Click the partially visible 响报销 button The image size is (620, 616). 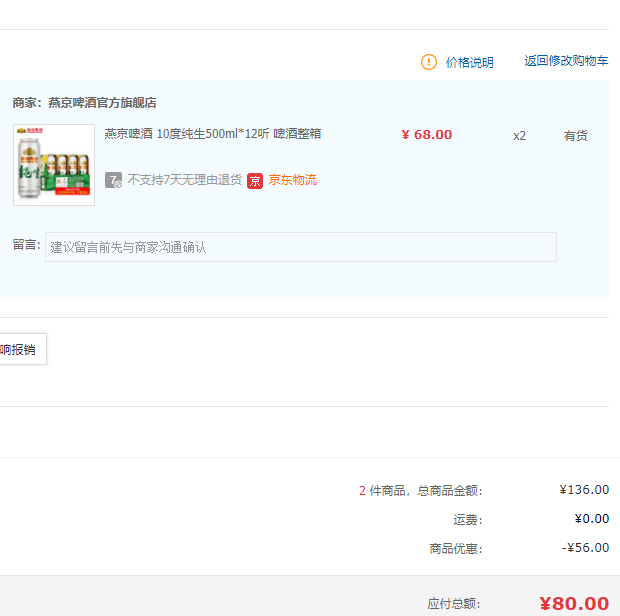(x=23, y=349)
